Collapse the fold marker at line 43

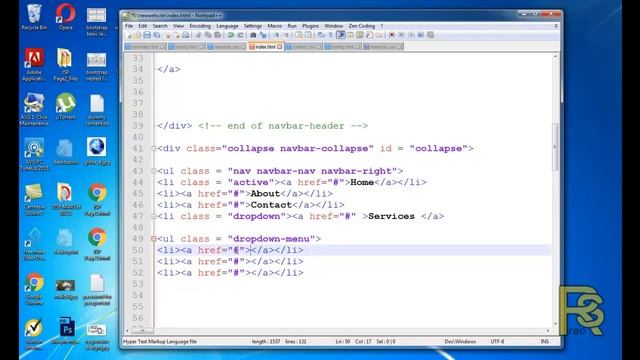(x=154, y=171)
